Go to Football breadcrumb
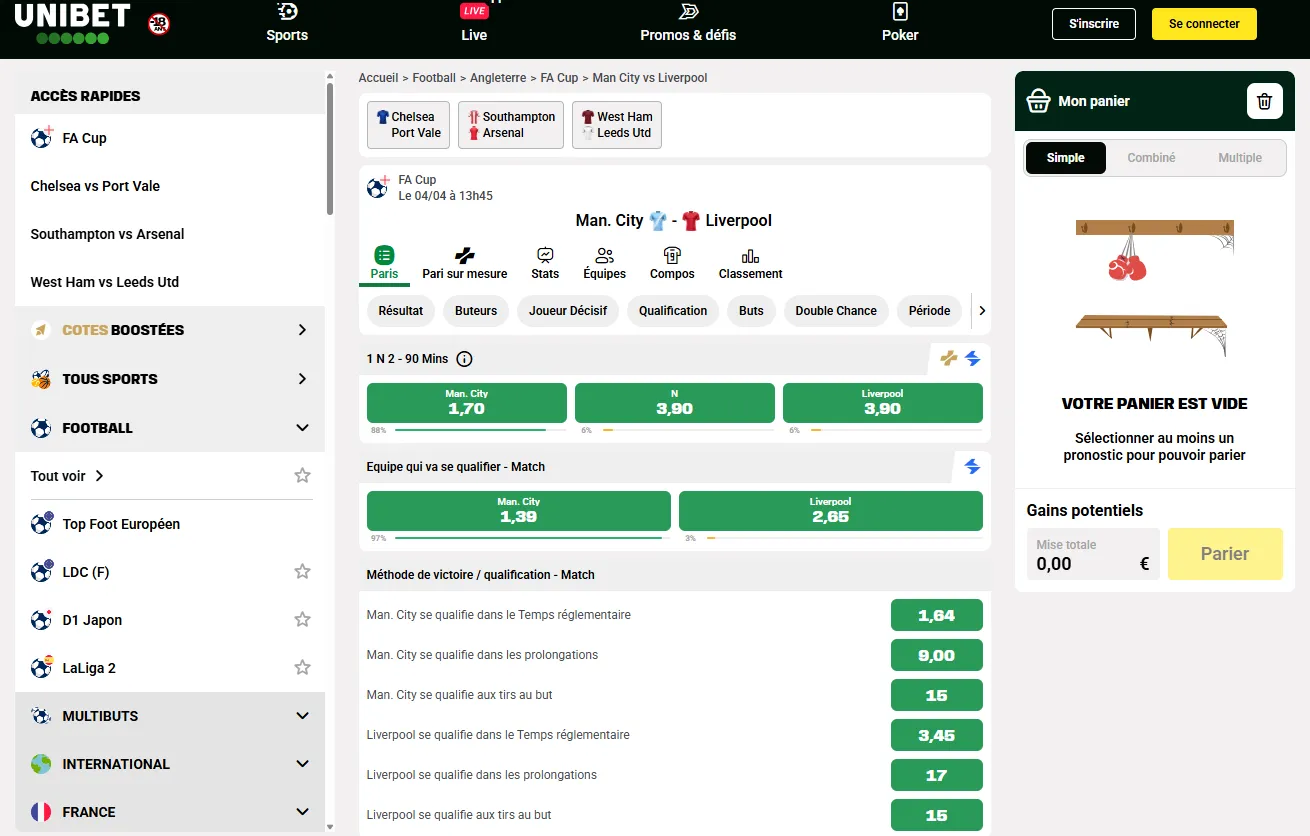Screen dimensions: 1310x836 pos(434,78)
